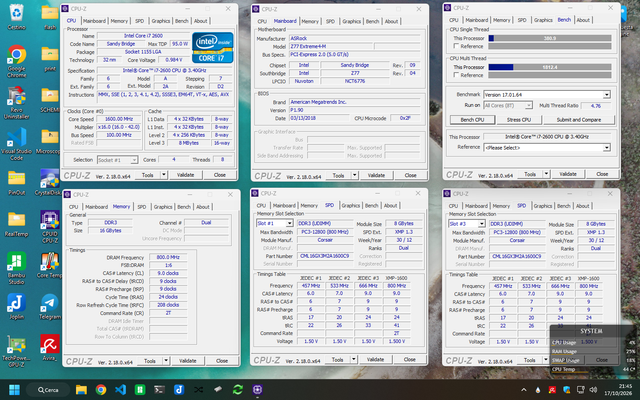Open the Cestino recycle bin desktop icon
This screenshot has height=400, width=640.
click(16, 17)
